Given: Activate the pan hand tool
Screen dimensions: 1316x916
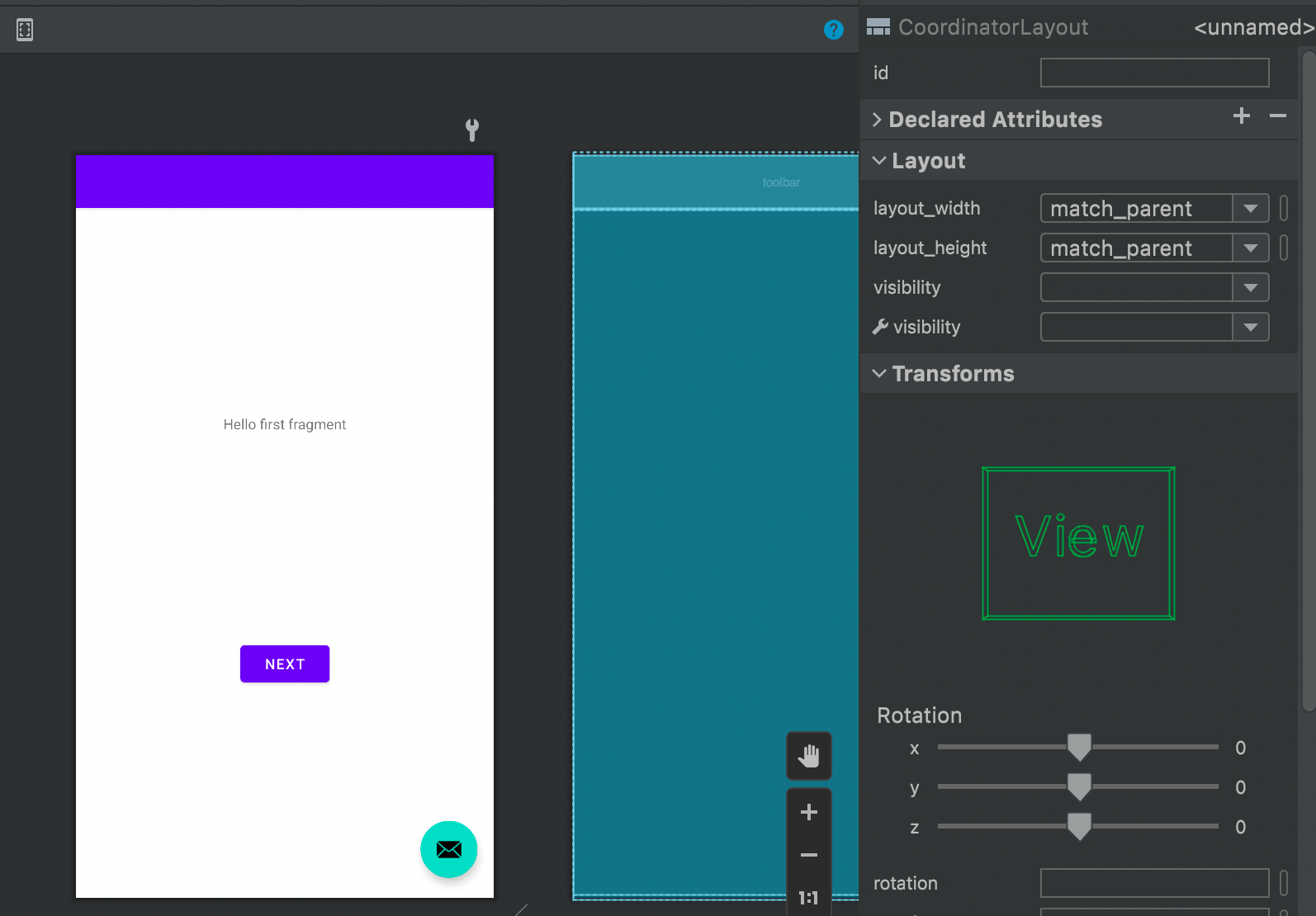Looking at the screenshot, I should 808,756.
